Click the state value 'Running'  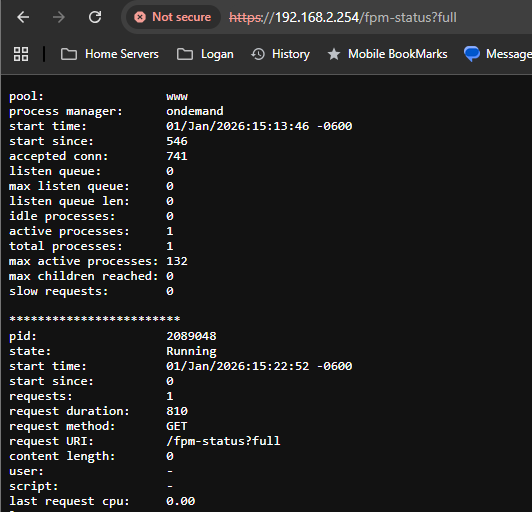191,351
